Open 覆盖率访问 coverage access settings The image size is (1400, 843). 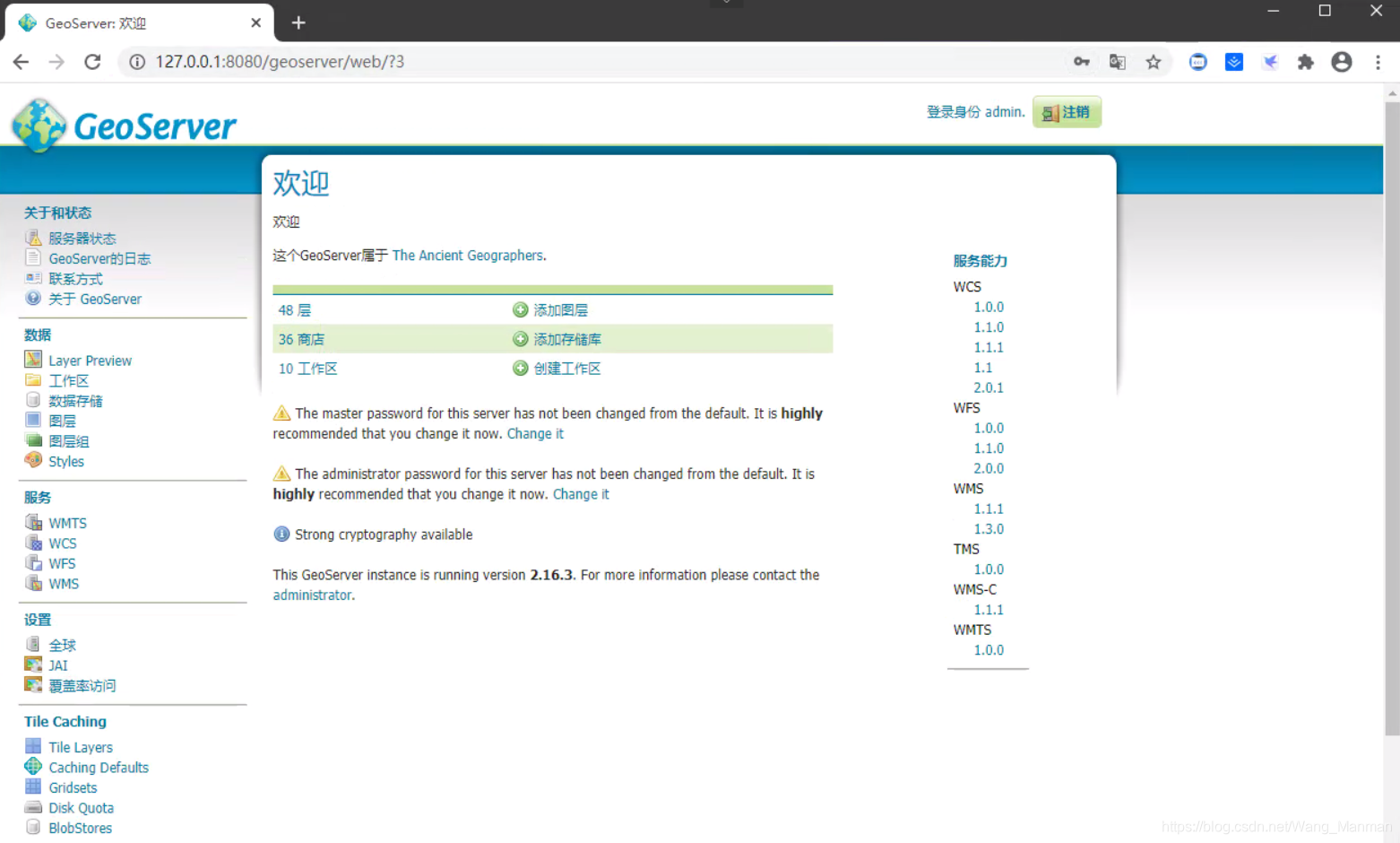[82, 686]
